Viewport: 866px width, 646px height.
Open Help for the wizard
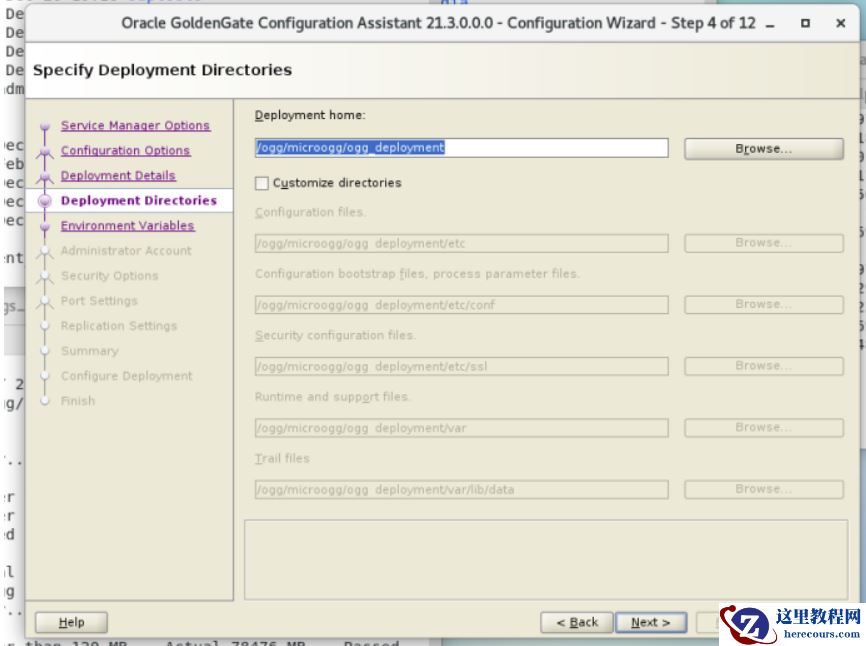coord(71,622)
